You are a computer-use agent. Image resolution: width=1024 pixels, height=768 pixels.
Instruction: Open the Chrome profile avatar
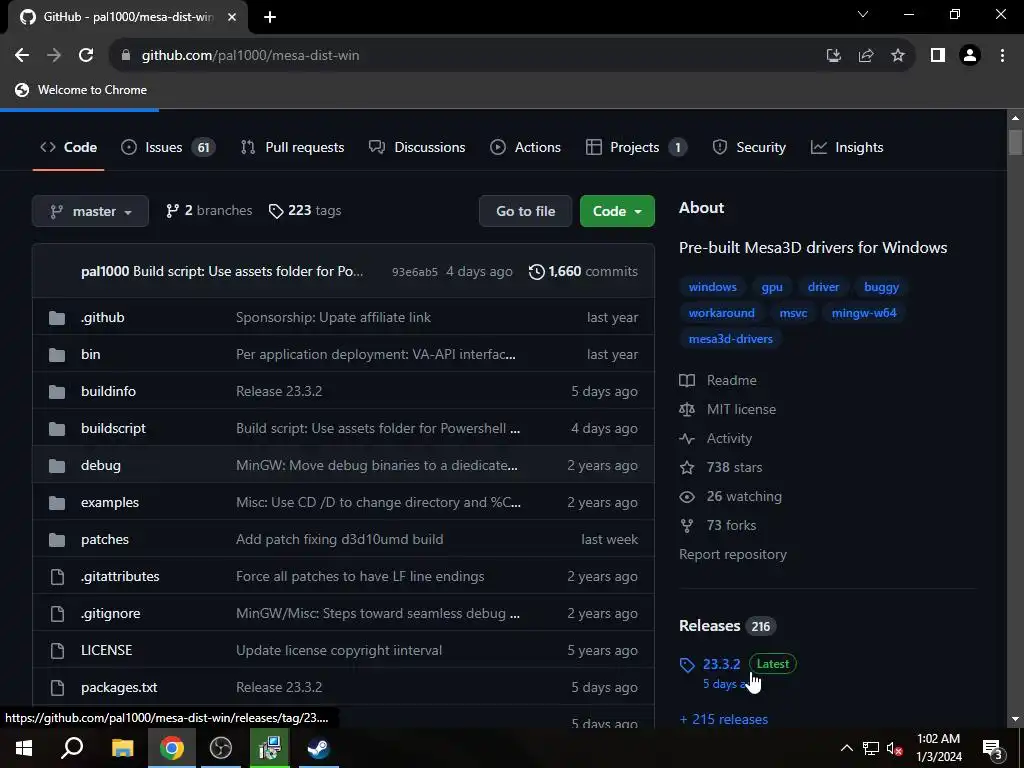pyautogui.click(x=970, y=56)
